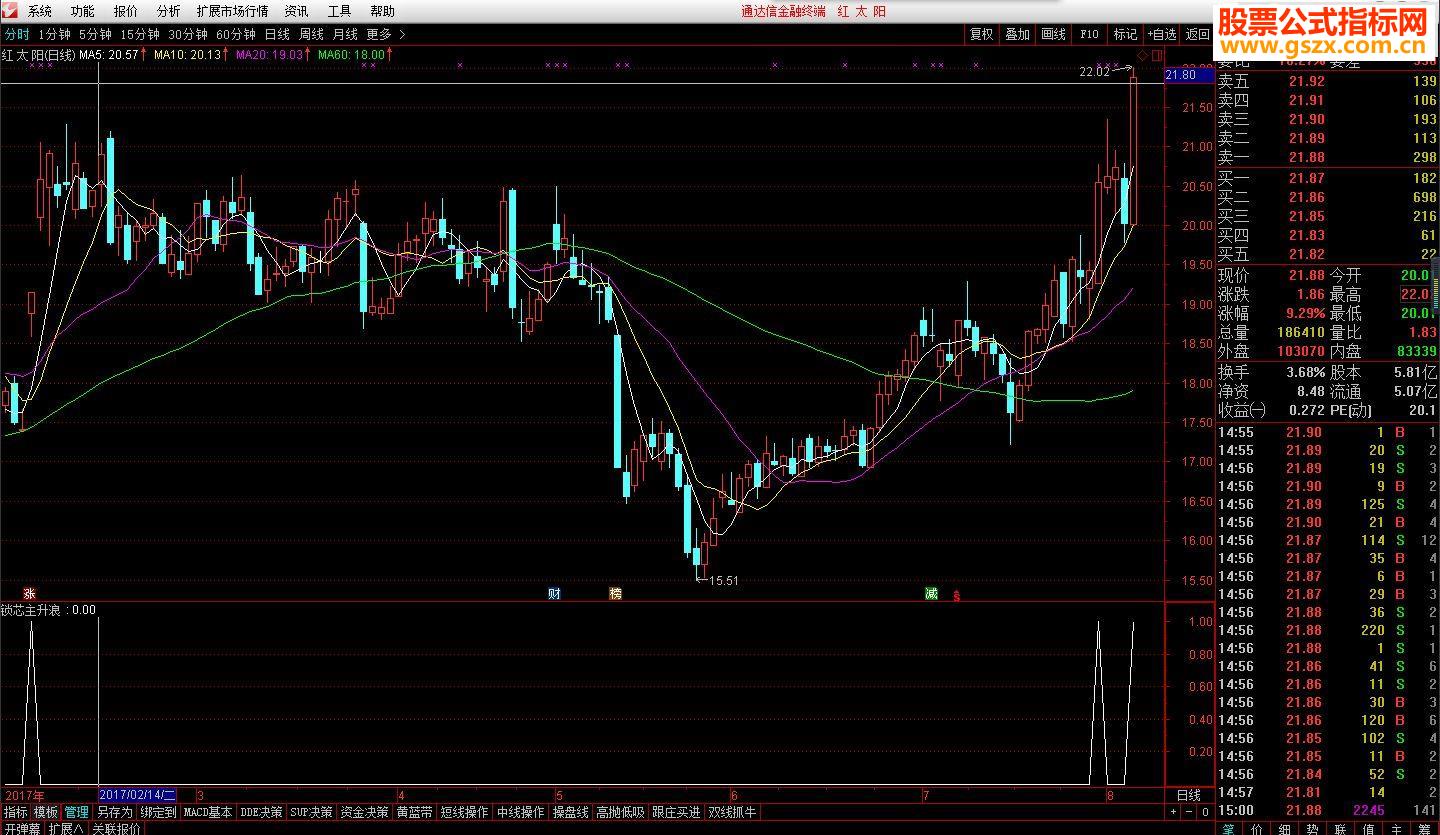The image size is (1440, 835).
Task: Open the 分析 menu
Action: click(x=169, y=12)
